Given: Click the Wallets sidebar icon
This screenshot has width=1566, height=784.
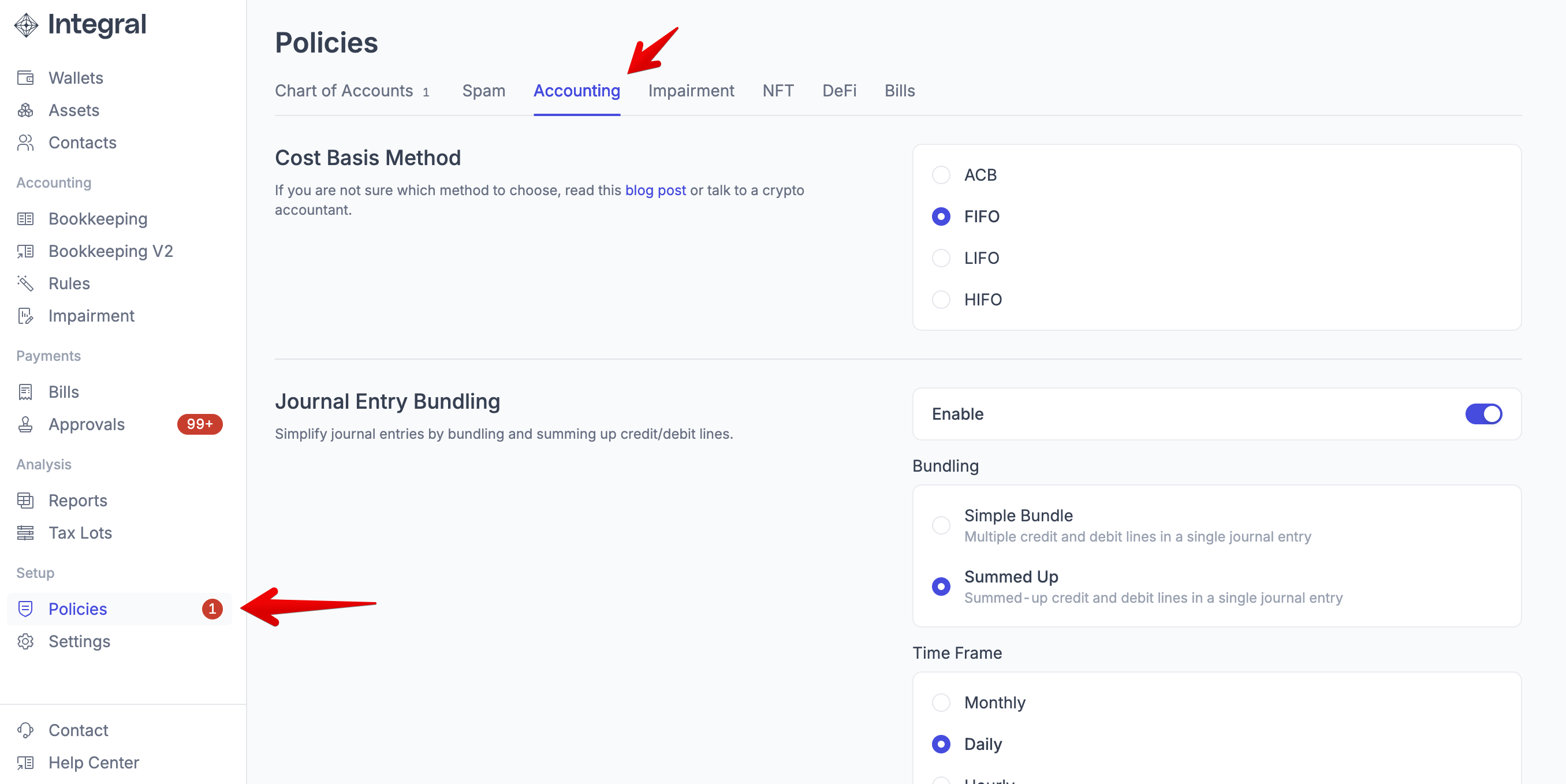Looking at the screenshot, I should (x=25, y=78).
